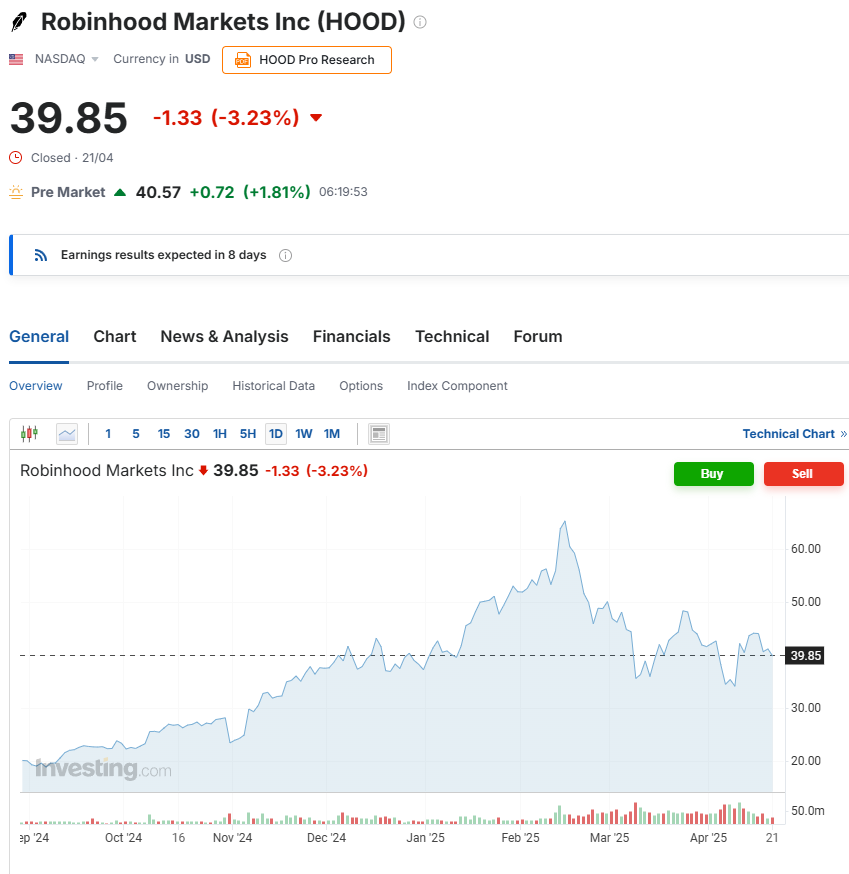Set chart interval to 1W
The width and height of the screenshot is (849, 874).
pos(304,434)
